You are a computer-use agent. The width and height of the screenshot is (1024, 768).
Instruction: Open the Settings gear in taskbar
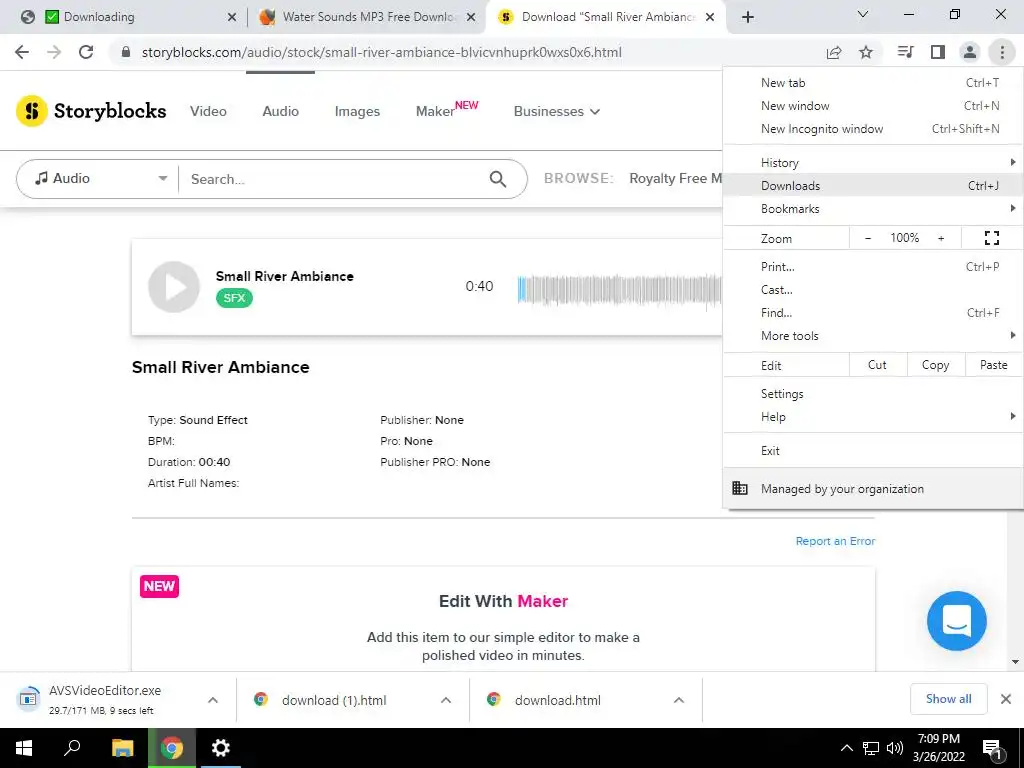point(221,748)
